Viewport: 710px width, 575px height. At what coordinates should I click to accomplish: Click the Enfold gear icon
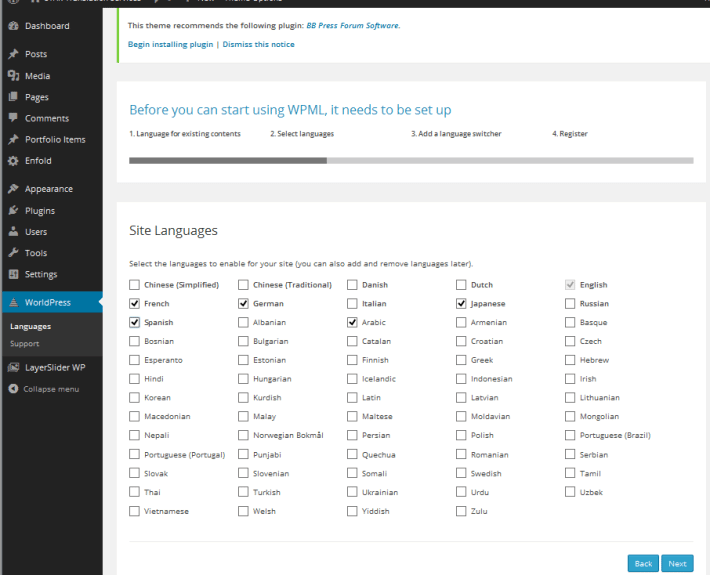pos(14,161)
